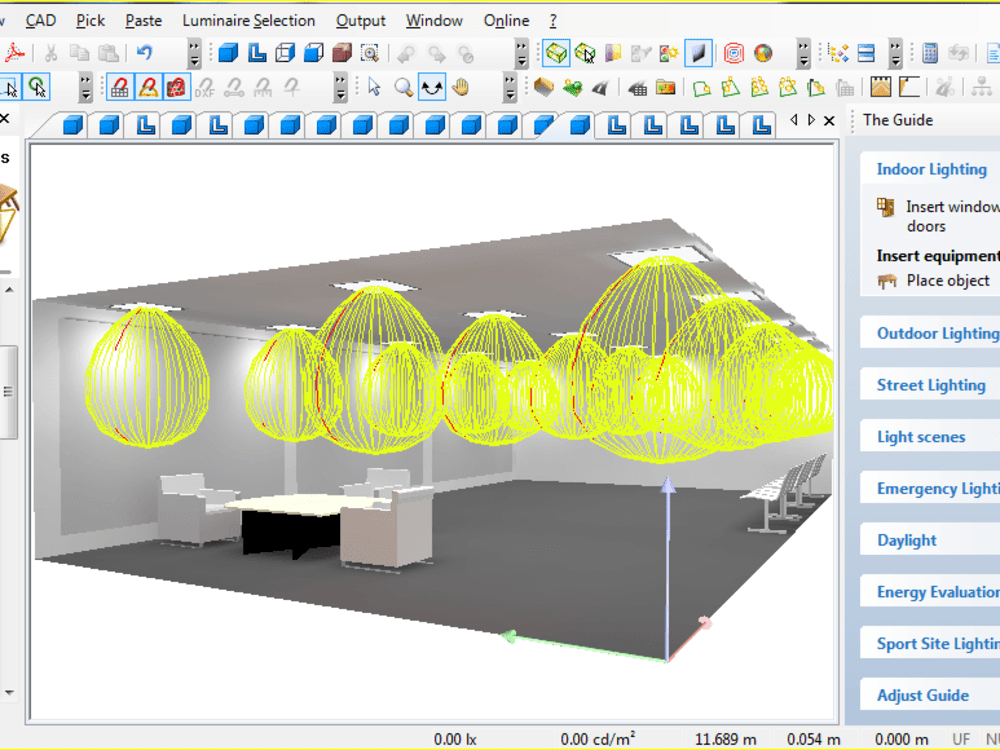The width and height of the screenshot is (1000, 750).
Task: Click the green exterior scene icon
Action: 573,87
